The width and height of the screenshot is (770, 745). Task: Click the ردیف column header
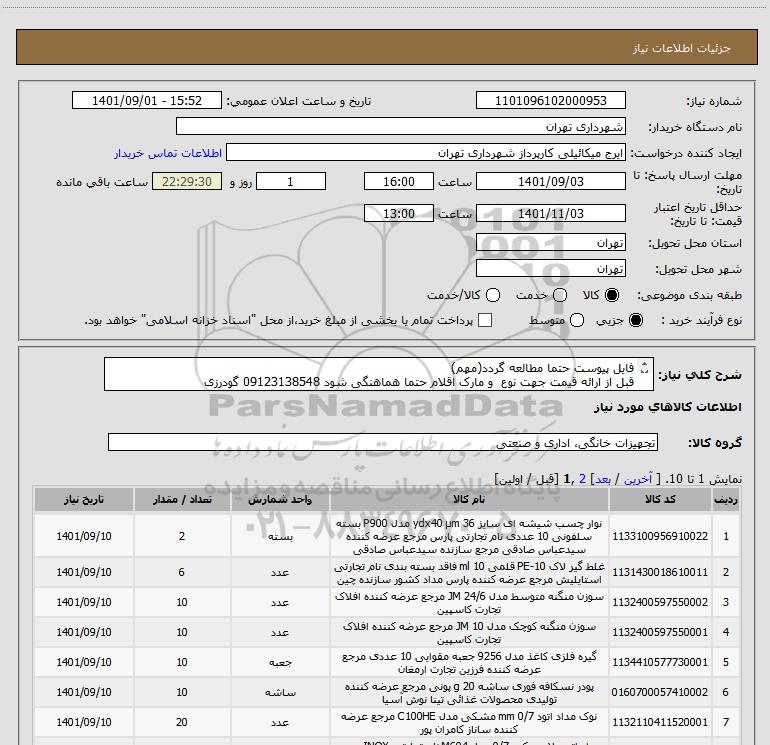pos(726,499)
